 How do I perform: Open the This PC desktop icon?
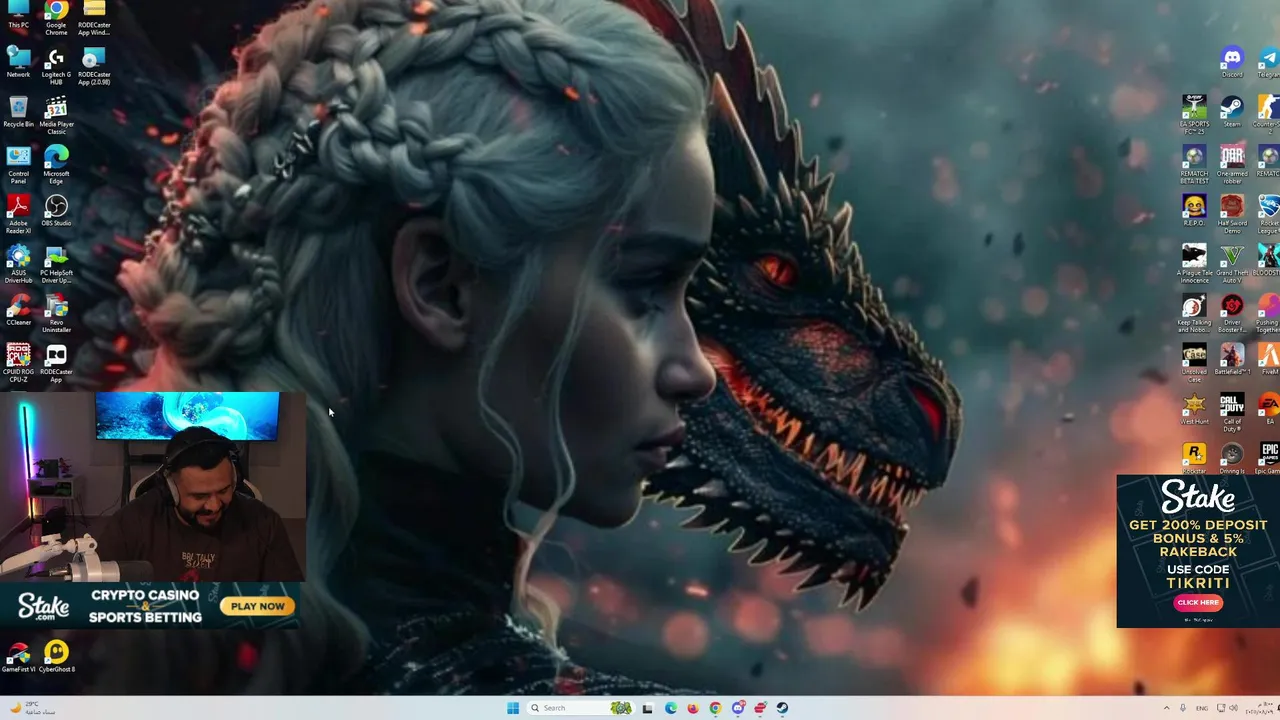[x=18, y=14]
